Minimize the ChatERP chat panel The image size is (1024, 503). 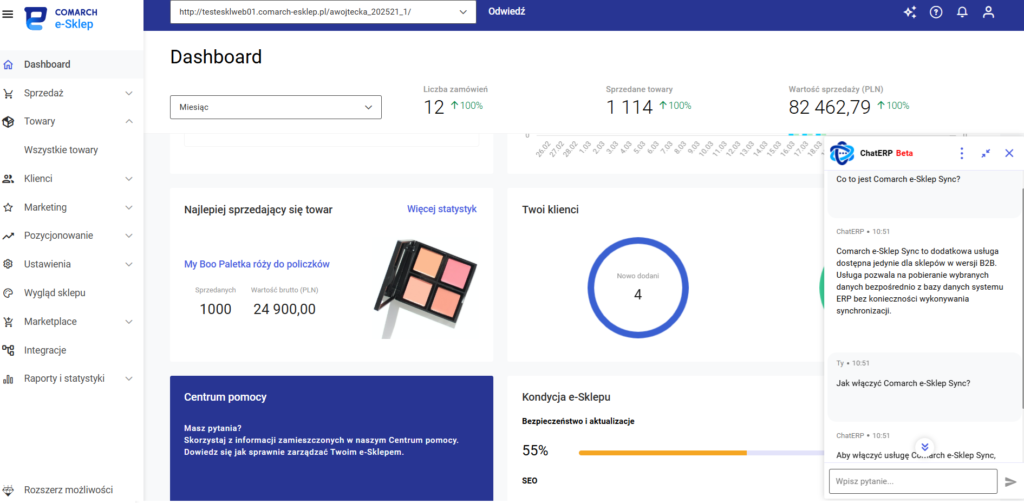point(985,153)
